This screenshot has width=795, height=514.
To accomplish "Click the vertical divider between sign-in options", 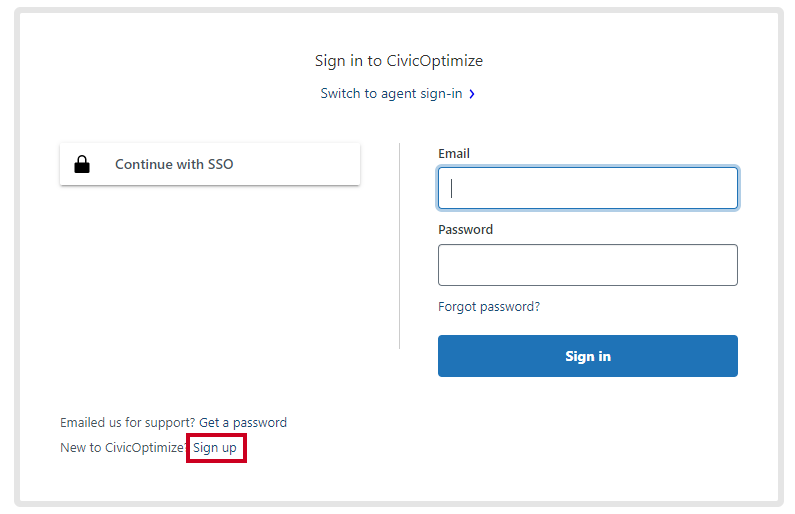I will click(400, 246).
